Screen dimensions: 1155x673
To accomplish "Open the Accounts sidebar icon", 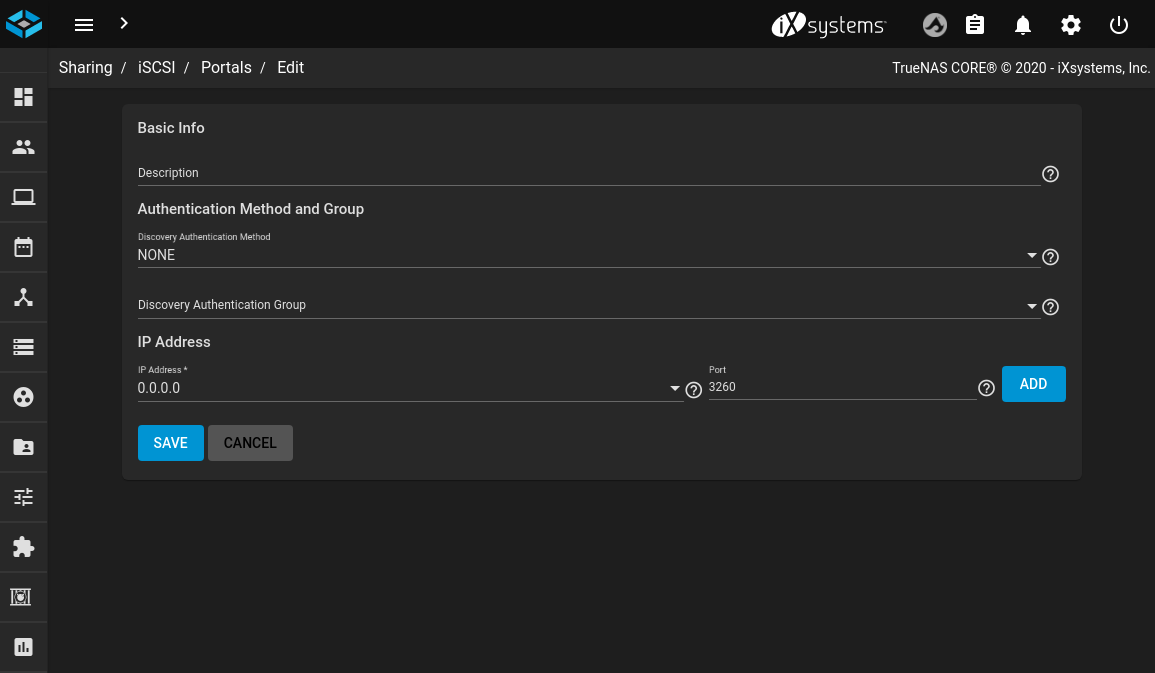I will (x=23, y=147).
